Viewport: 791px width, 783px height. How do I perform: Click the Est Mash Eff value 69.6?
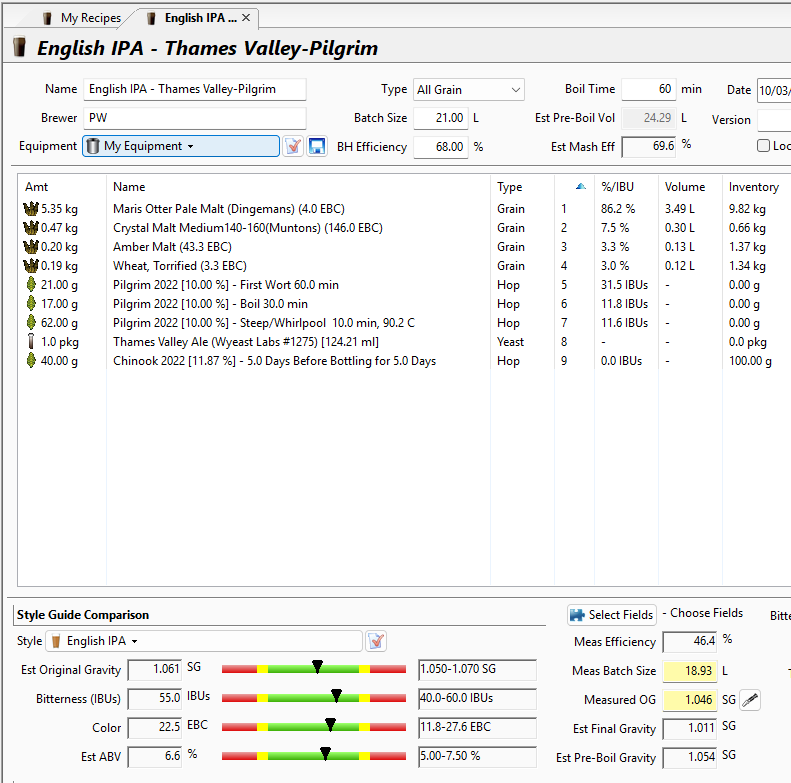(x=649, y=147)
